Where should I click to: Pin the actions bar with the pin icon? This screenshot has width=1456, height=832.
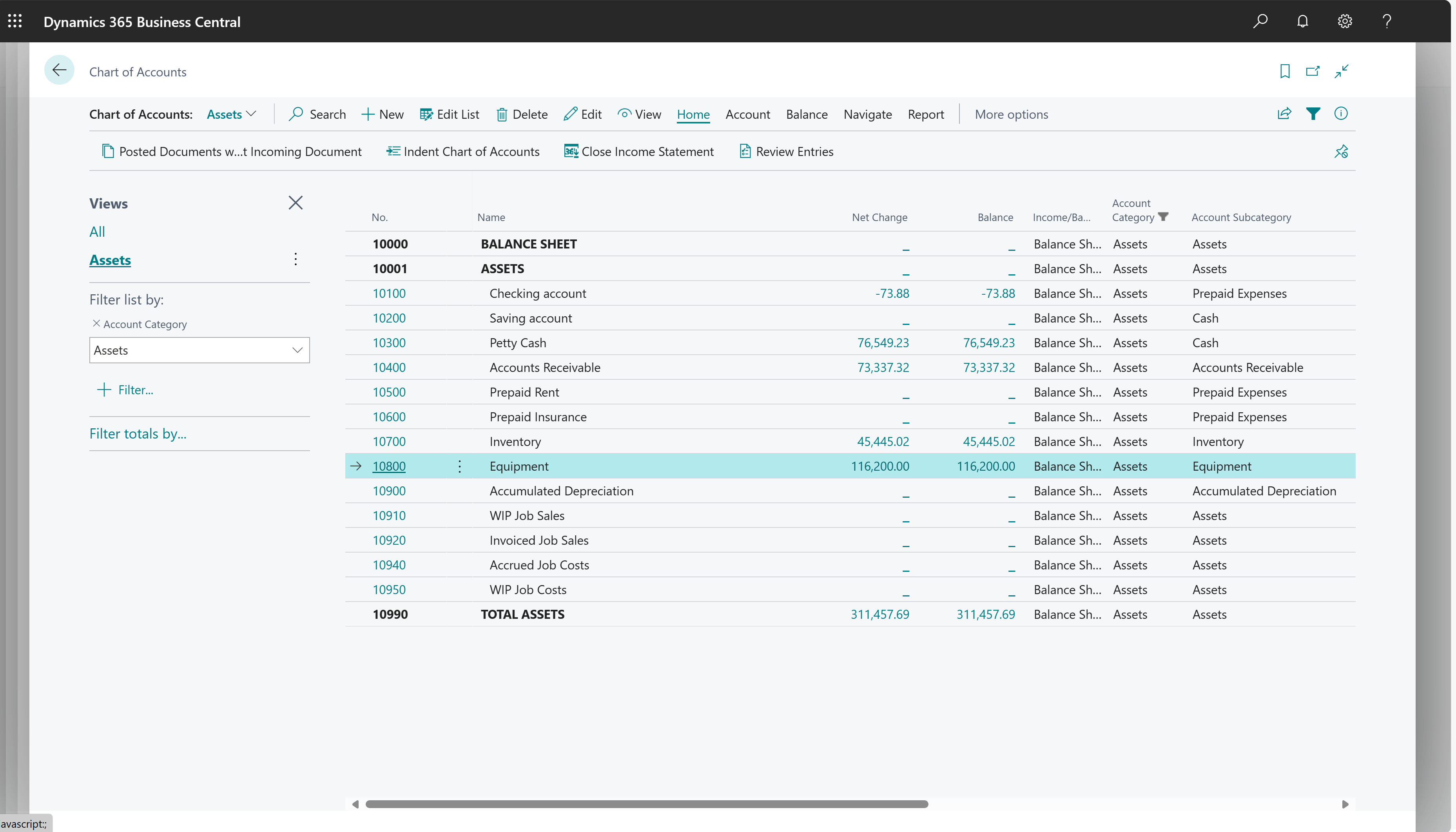1342,151
